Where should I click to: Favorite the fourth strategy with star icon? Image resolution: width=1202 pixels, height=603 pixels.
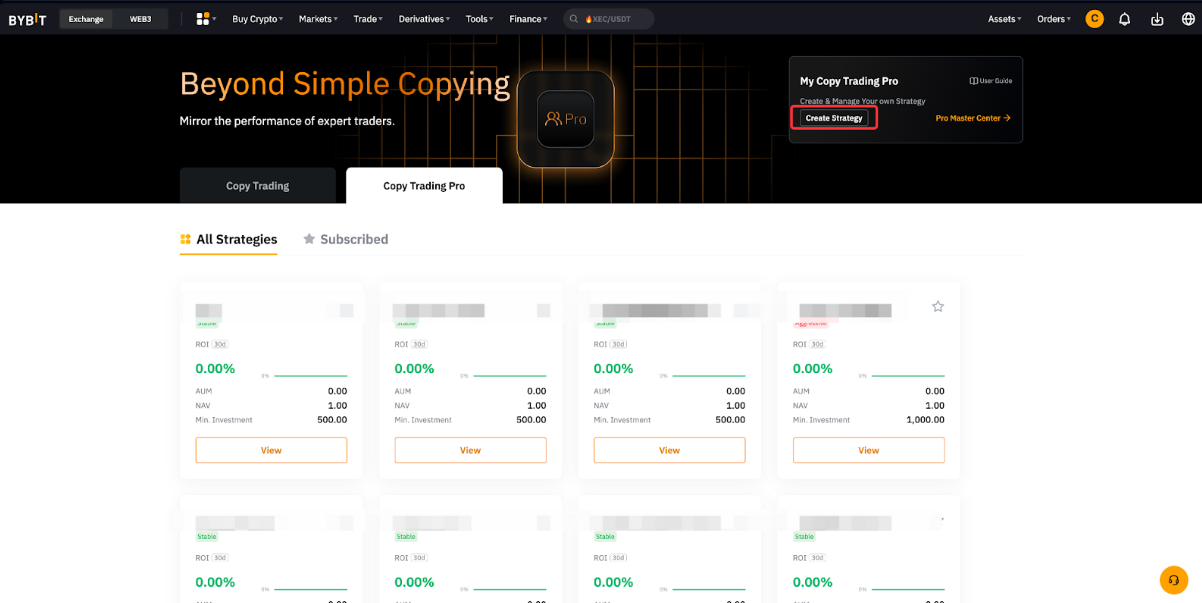tap(938, 307)
